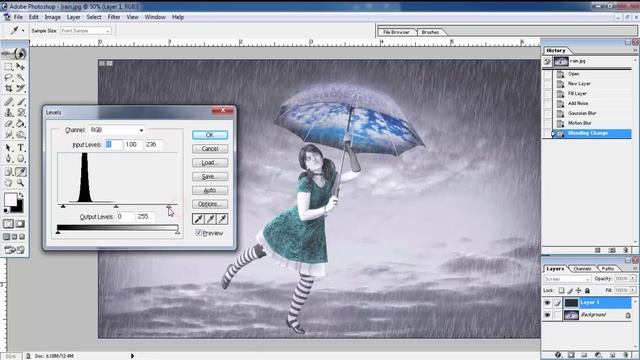The image size is (640, 360).
Task: Select the Eraser tool
Action: coord(8,124)
